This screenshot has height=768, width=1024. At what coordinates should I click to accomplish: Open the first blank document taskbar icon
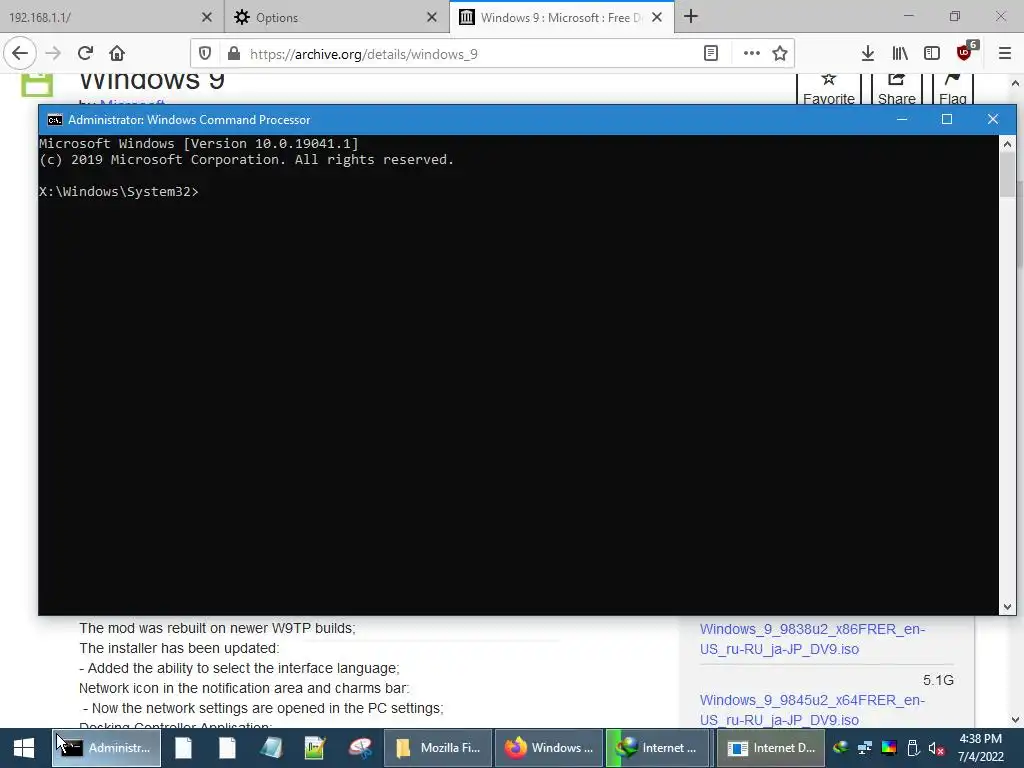(x=184, y=748)
